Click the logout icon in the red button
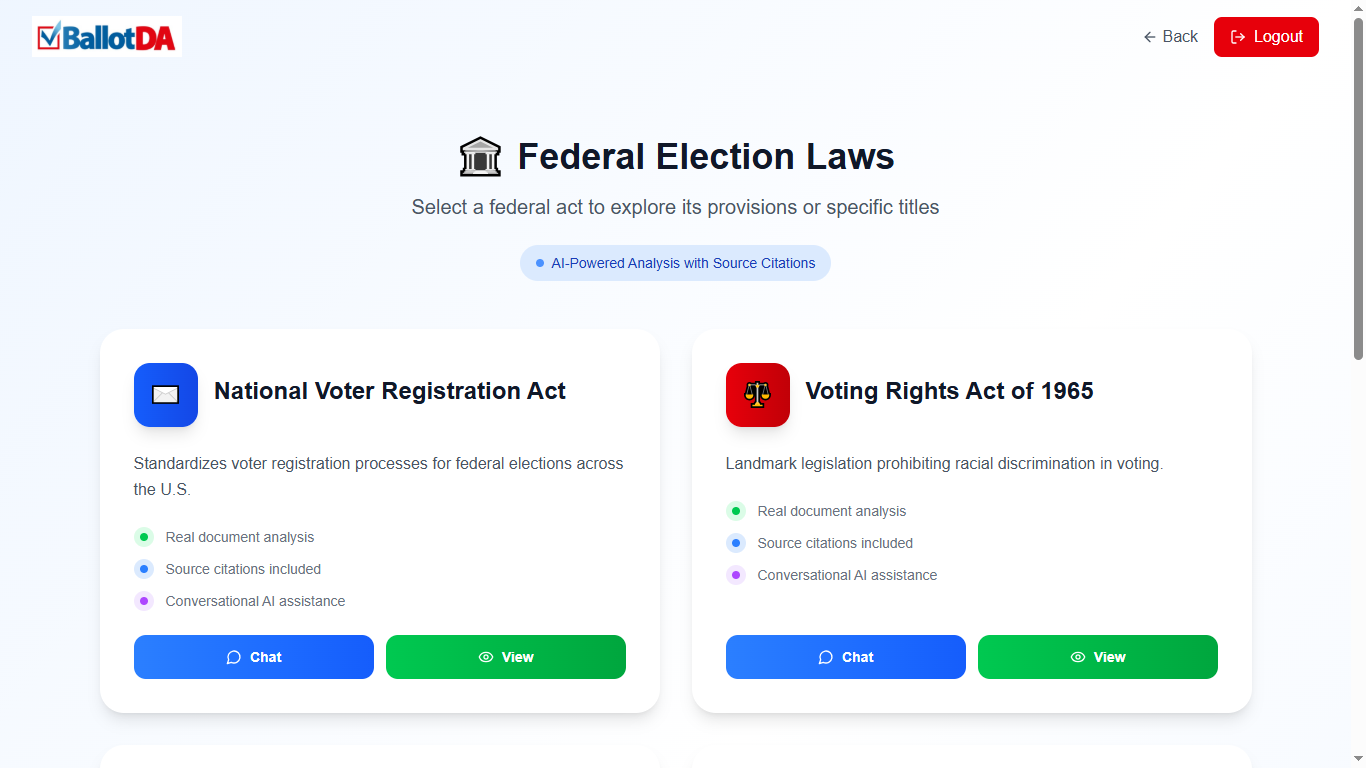Viewport: 1366px width, 768px height. (x=1238, y=37)
